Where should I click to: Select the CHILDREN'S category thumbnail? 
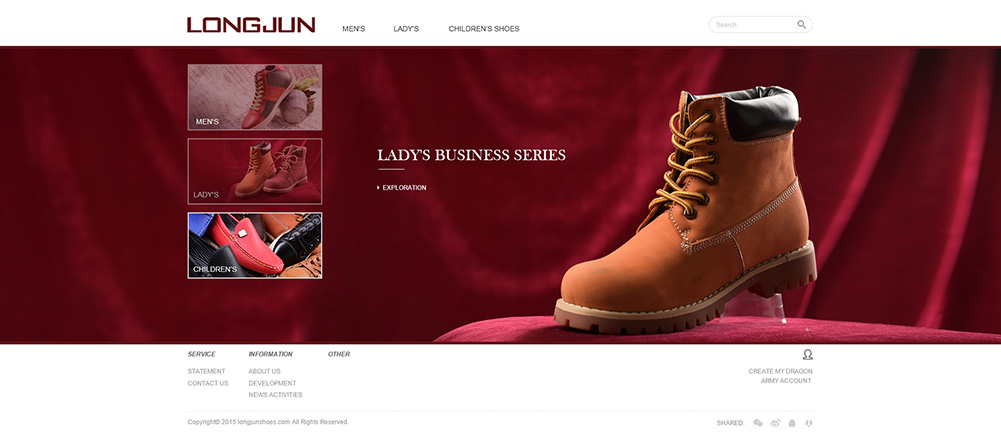point(255,245)
